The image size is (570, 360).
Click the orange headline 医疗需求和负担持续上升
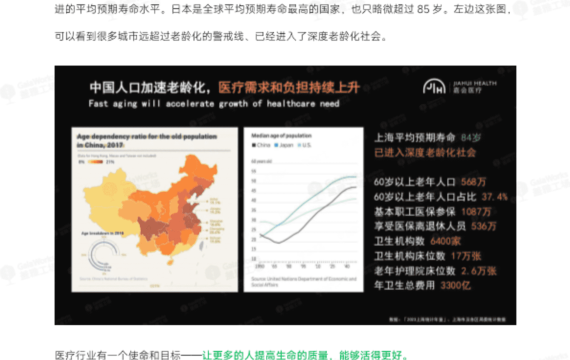pos(289,87)
